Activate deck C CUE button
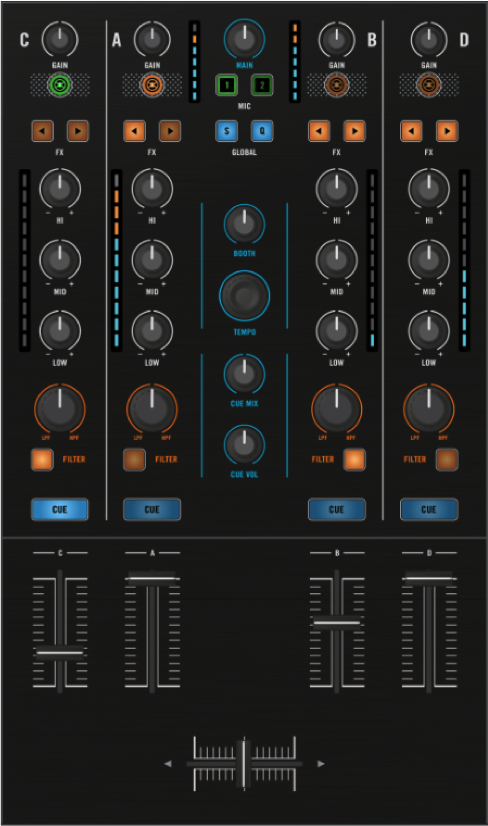The image size is (488, 826). (60, 509)
